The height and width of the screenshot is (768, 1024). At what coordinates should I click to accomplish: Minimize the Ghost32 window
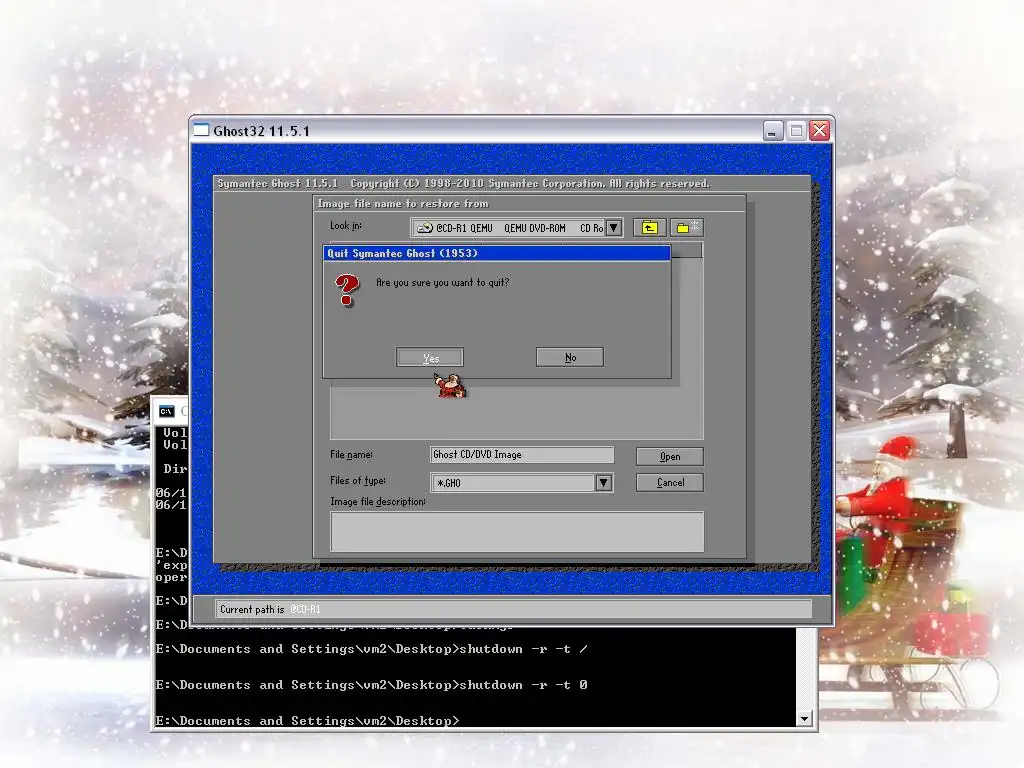point(773,131)
